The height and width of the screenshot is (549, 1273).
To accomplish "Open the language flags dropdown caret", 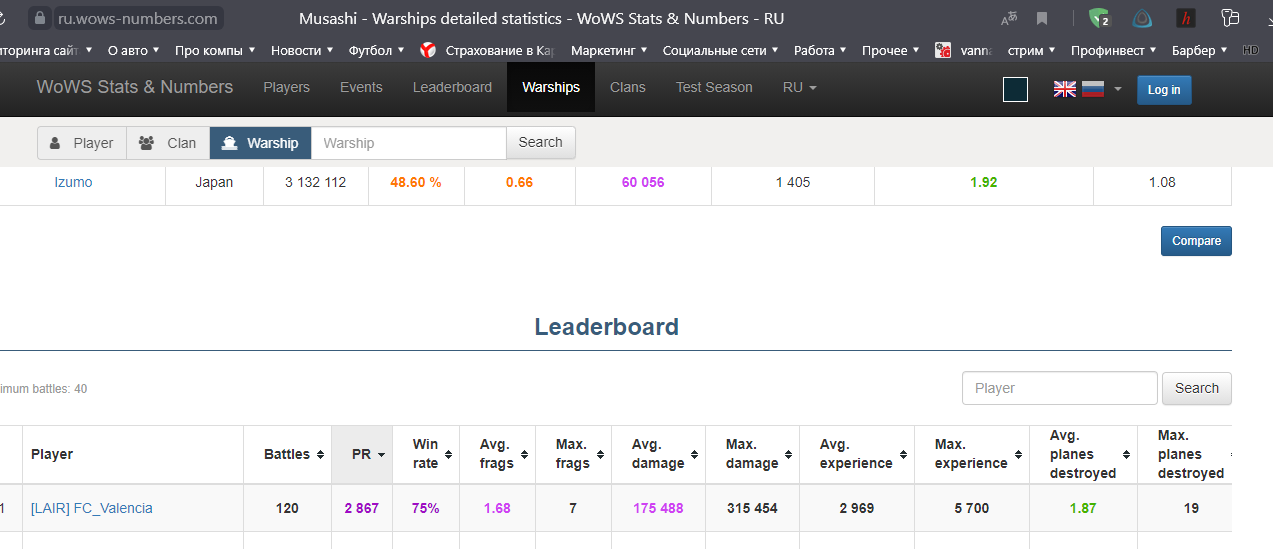I will (x=1117, y=89).
